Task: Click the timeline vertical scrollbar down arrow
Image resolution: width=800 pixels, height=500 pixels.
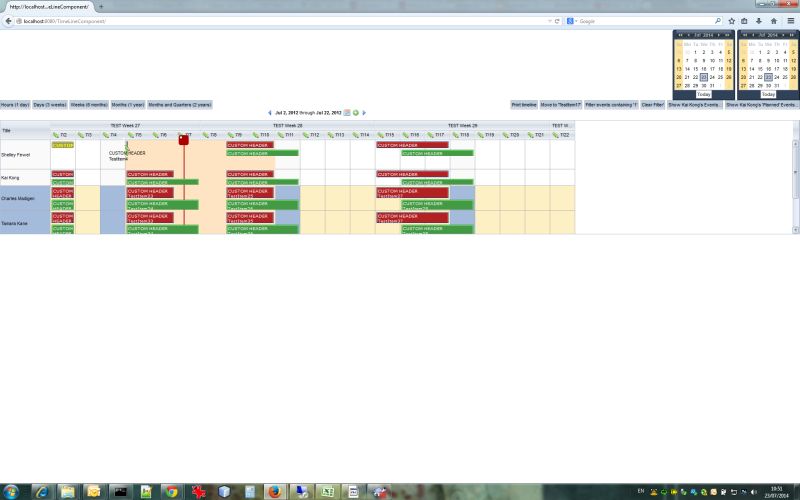Action: [796, 230]
